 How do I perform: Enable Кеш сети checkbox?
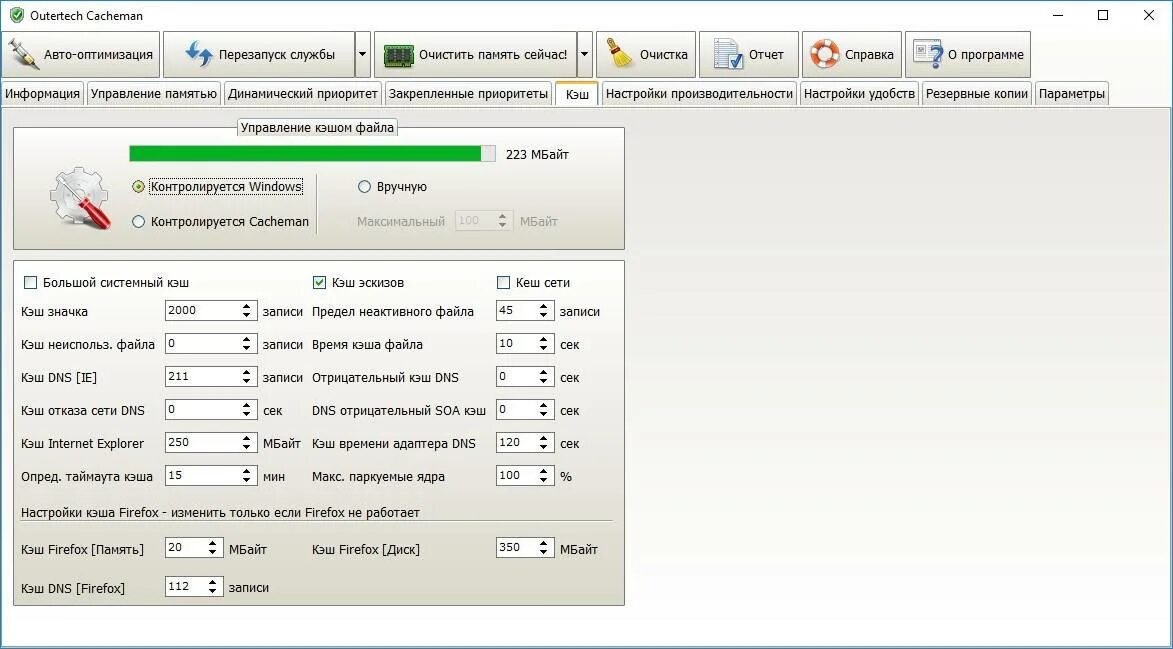tap(503, 283)
